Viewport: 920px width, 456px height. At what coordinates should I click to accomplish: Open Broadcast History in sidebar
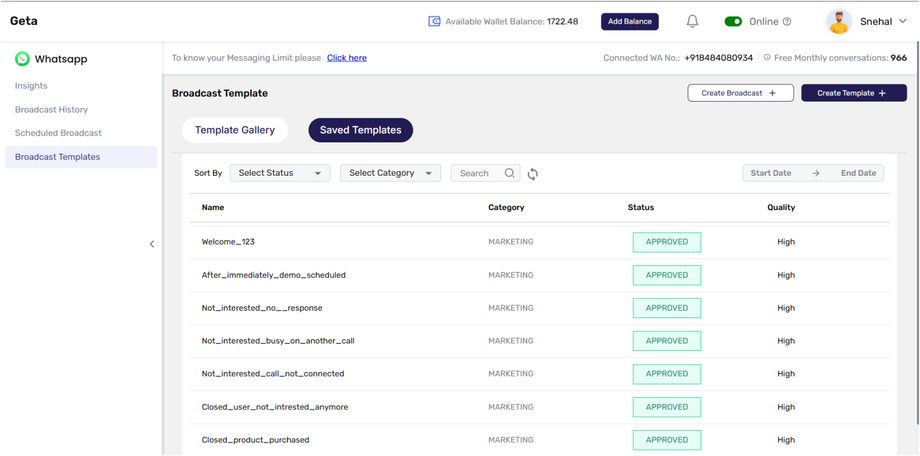tap(51, 109)
